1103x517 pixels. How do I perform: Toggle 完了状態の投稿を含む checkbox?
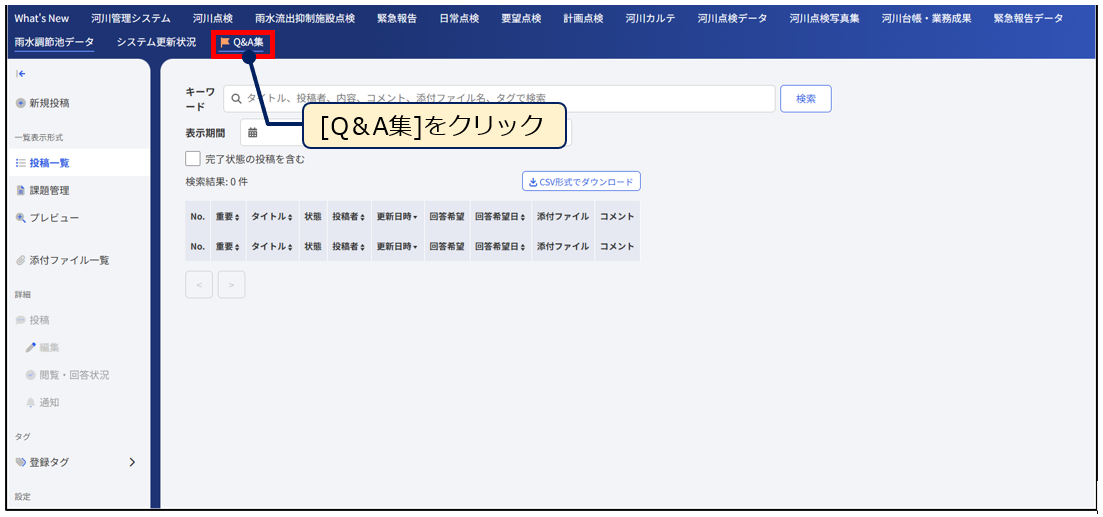point(192,159)
